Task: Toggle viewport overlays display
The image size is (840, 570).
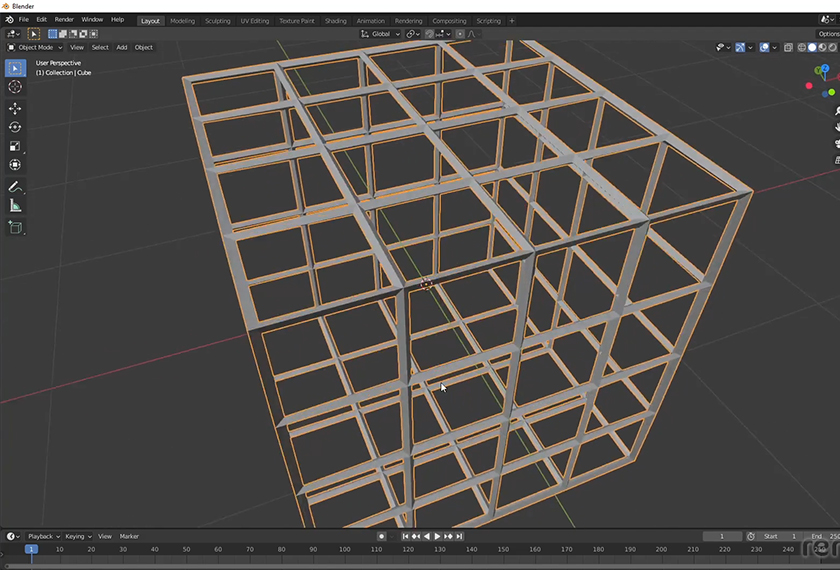Action: (765, 47)
